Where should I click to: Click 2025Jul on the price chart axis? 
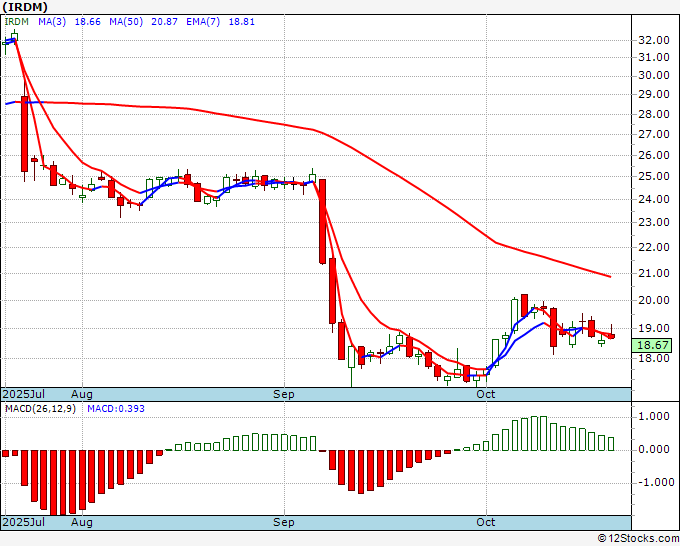24,394
